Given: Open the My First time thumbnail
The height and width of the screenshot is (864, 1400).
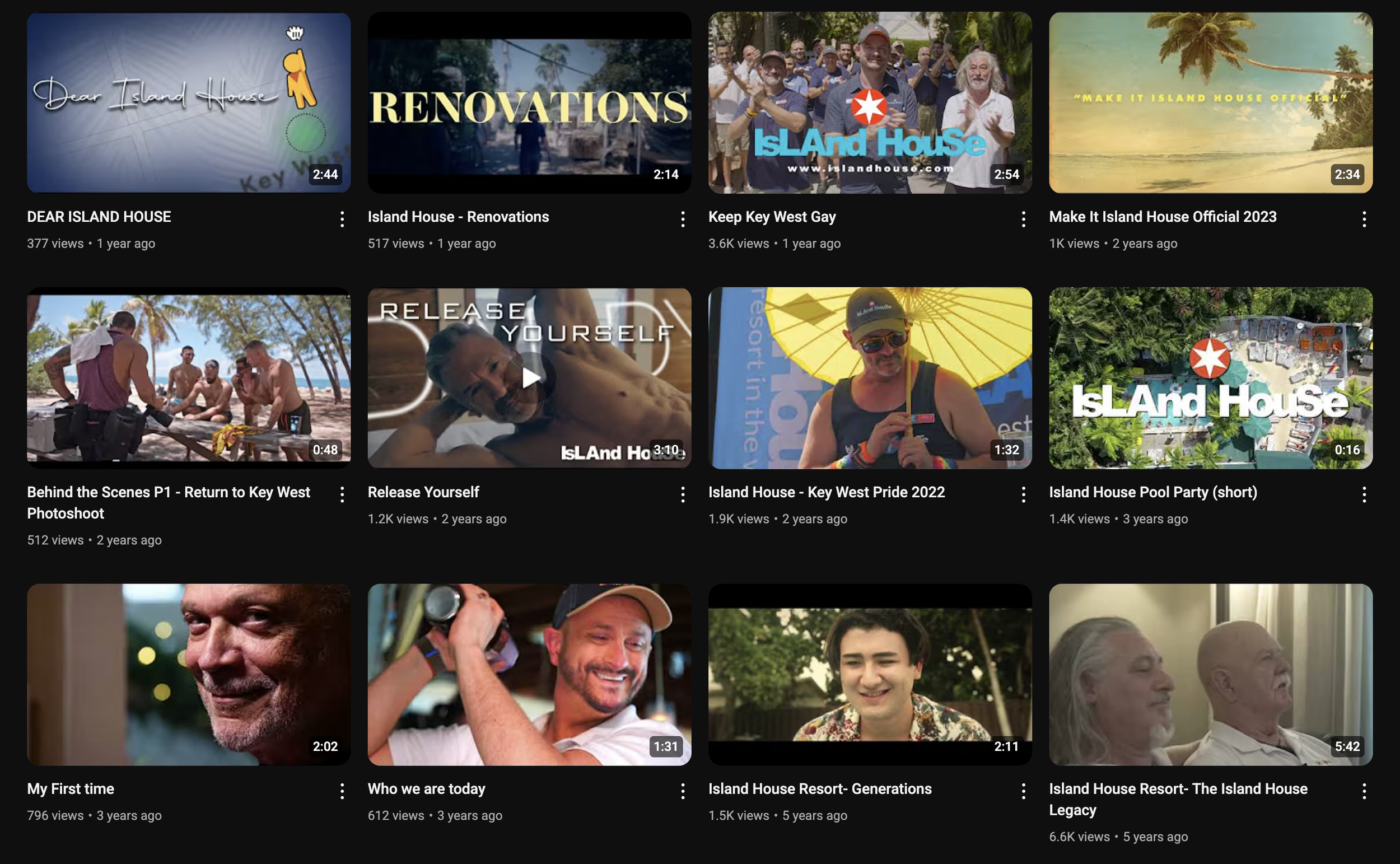Looking at the screenshot, I should tap(189, 674).
